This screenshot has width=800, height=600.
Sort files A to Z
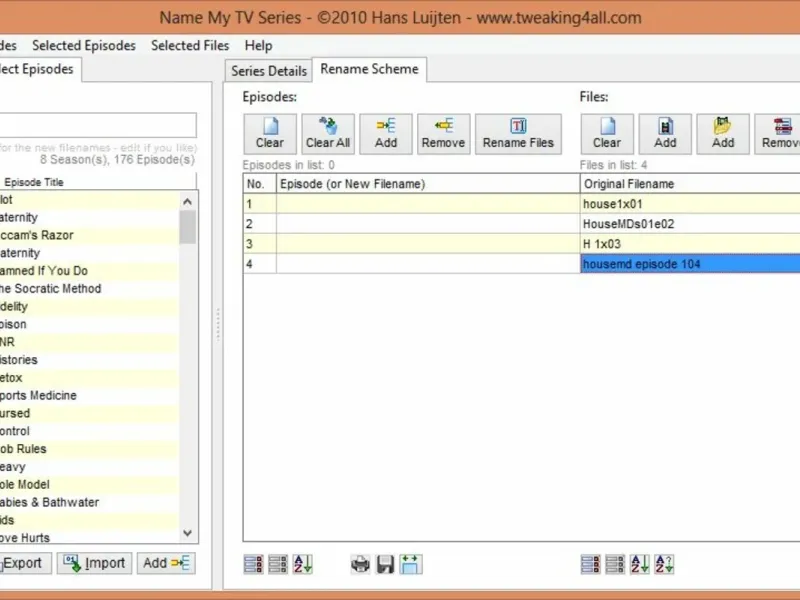(x=639, y=564)
